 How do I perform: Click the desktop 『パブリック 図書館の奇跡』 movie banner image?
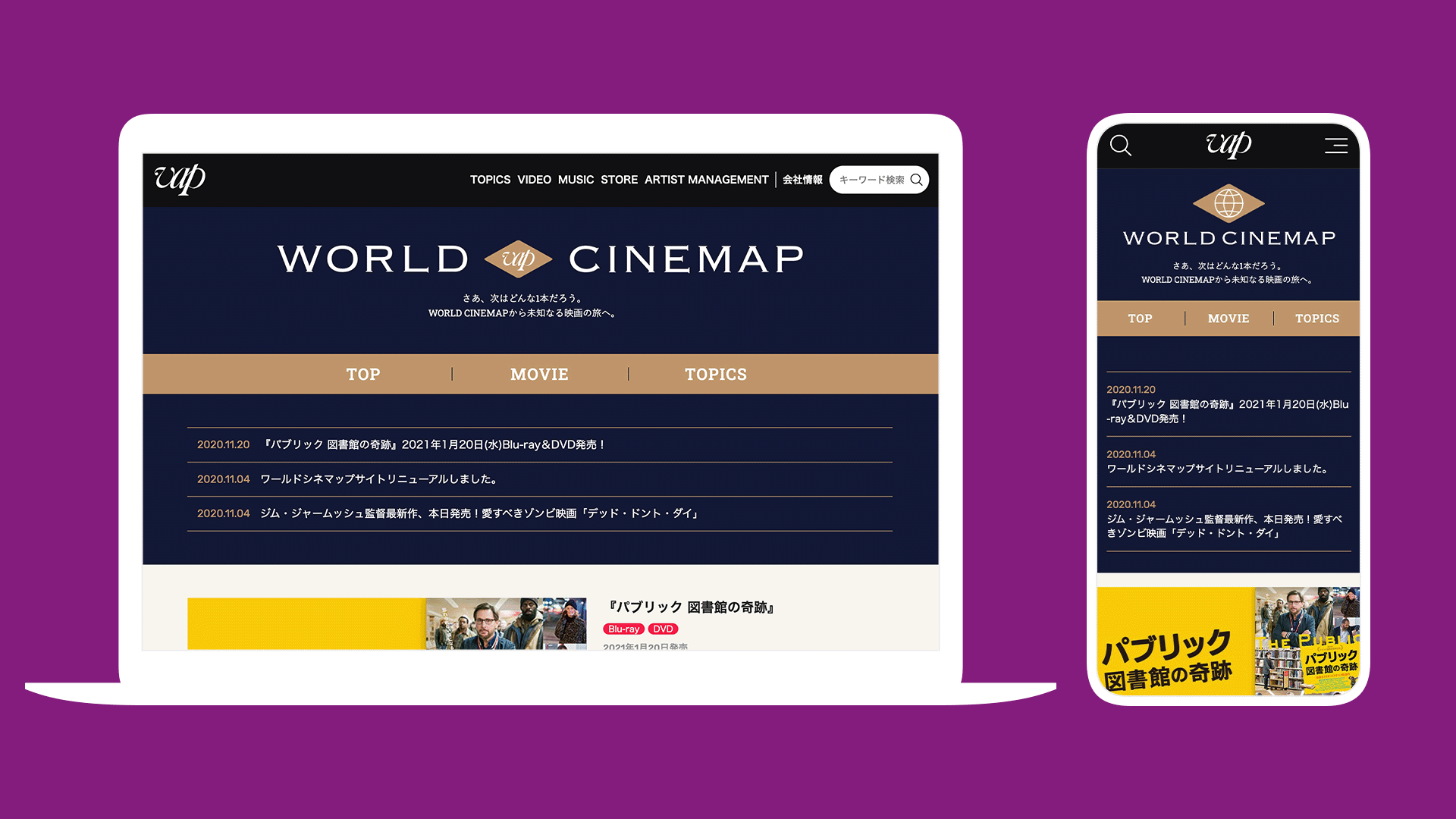click(x=387, y=623)
